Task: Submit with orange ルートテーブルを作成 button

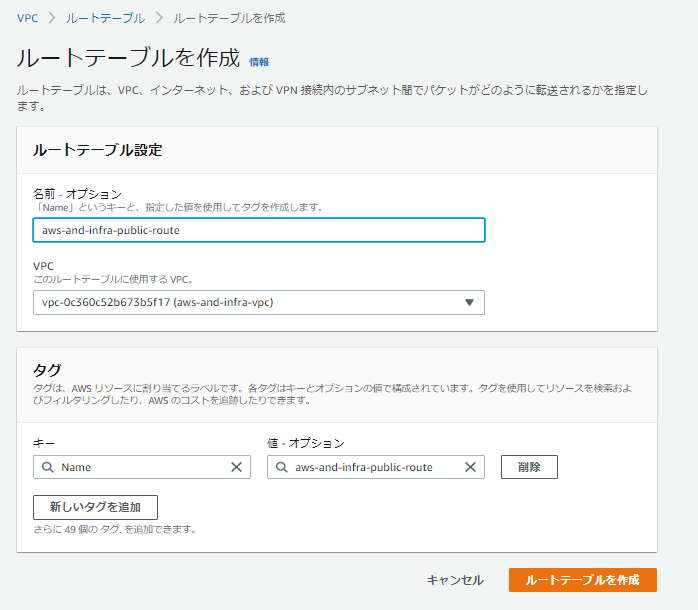Action: [x=582, y=580]
